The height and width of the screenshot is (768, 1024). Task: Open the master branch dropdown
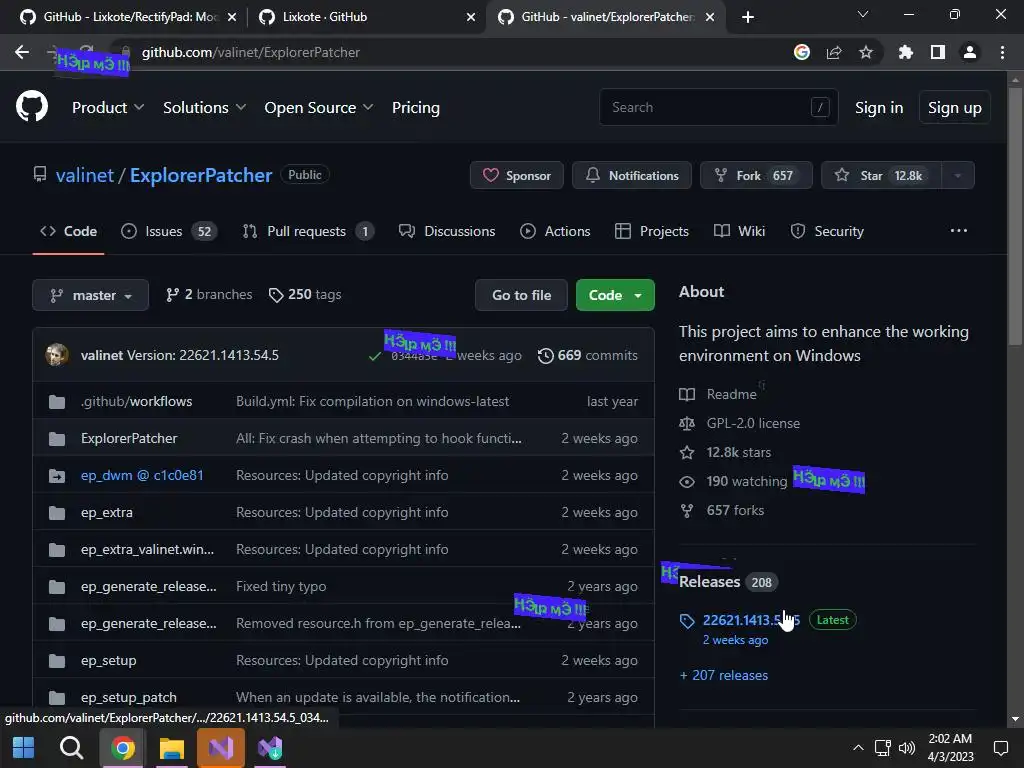(90, 295)
